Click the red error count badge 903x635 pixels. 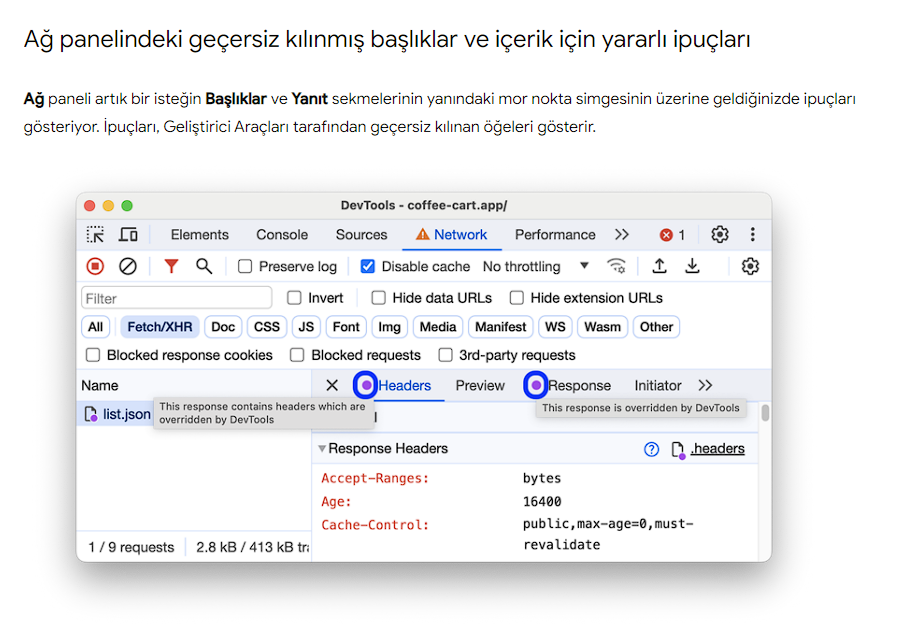673,235
